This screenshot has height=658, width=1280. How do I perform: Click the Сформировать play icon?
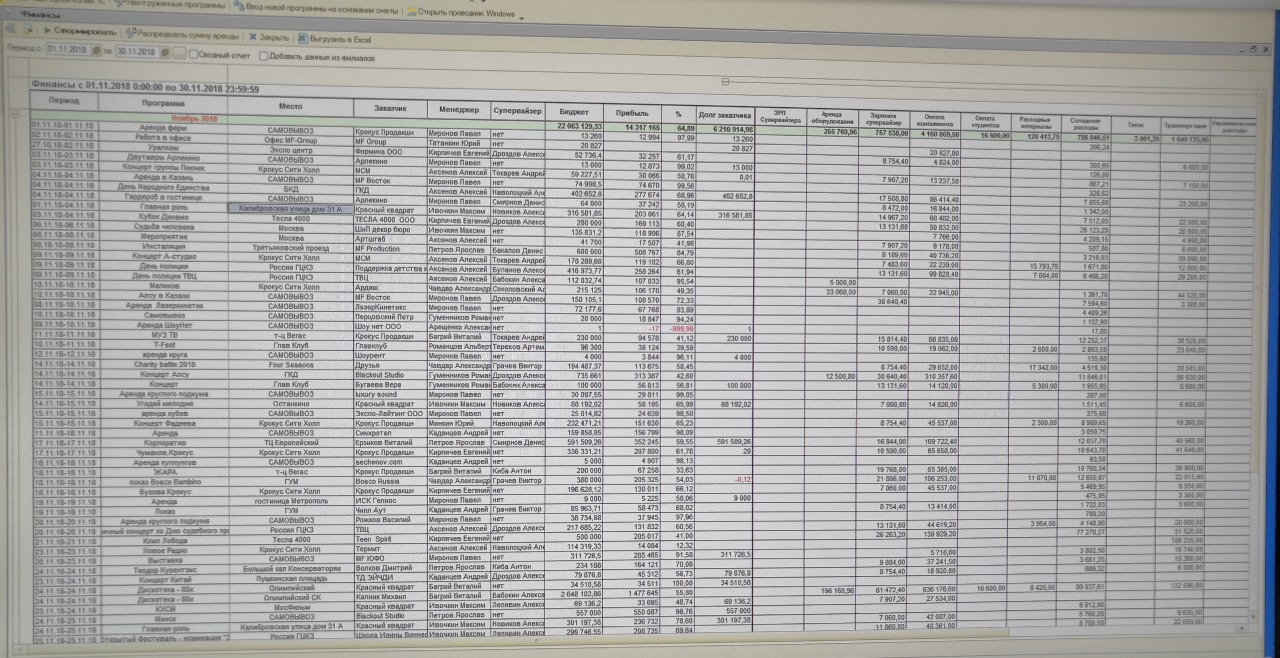tap(47, 33)
